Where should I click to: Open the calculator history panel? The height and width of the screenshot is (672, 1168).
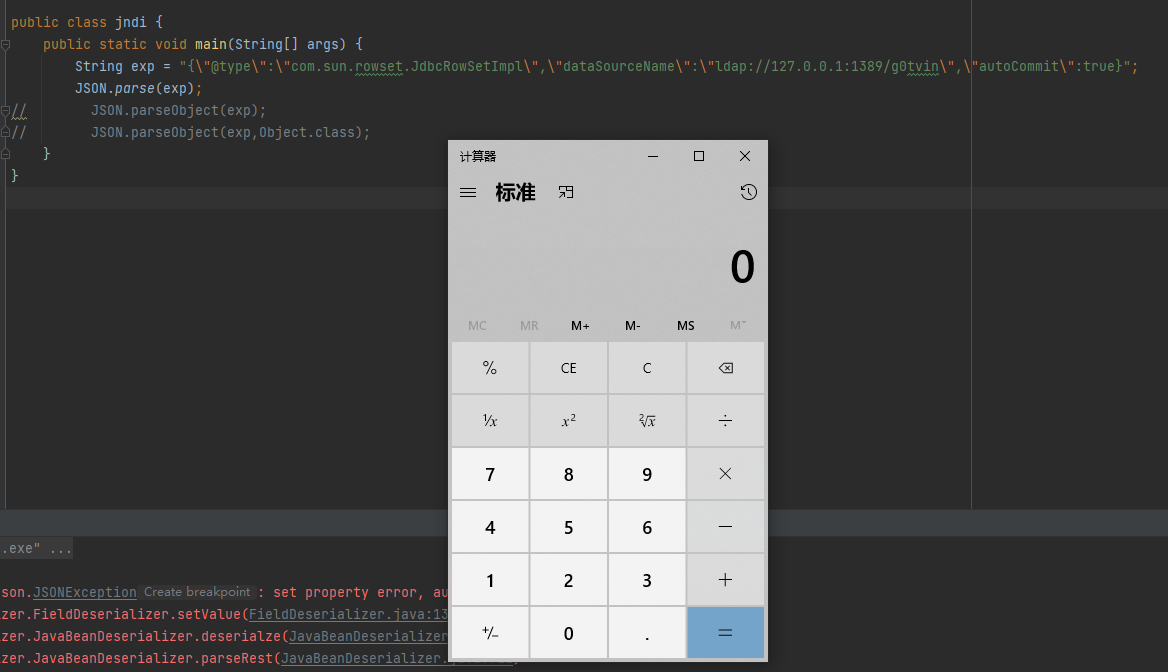tap(749, 192)
